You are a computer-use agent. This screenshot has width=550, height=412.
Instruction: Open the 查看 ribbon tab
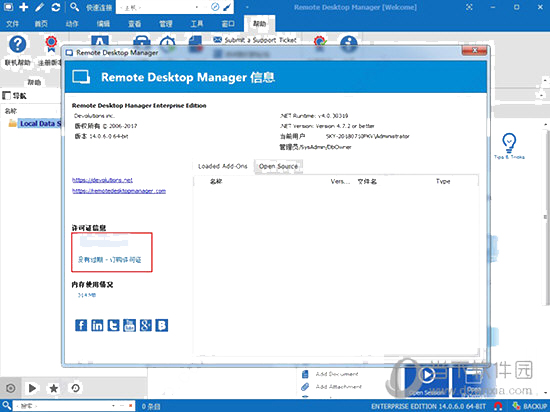134,24
